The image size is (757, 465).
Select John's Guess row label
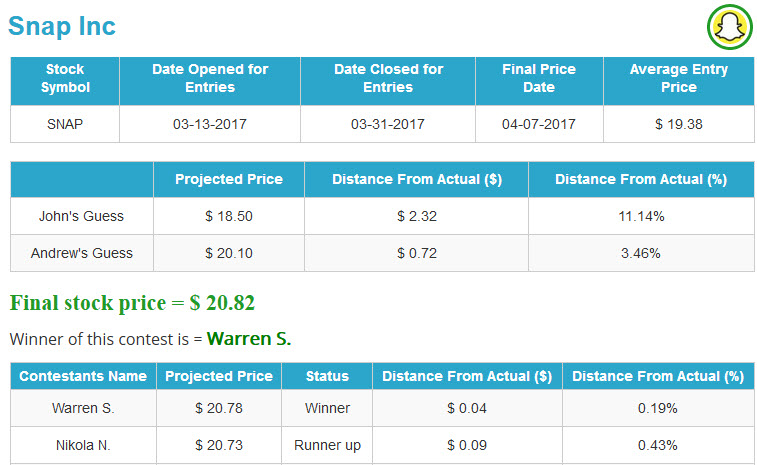point(82,216)
